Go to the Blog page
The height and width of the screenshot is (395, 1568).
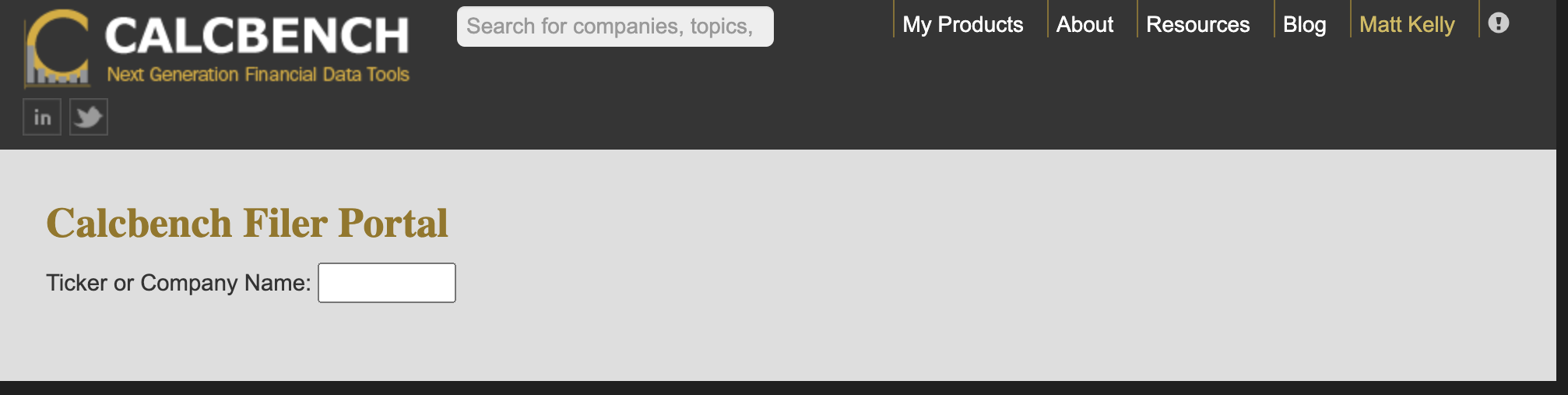click(x=1304, y=25)
